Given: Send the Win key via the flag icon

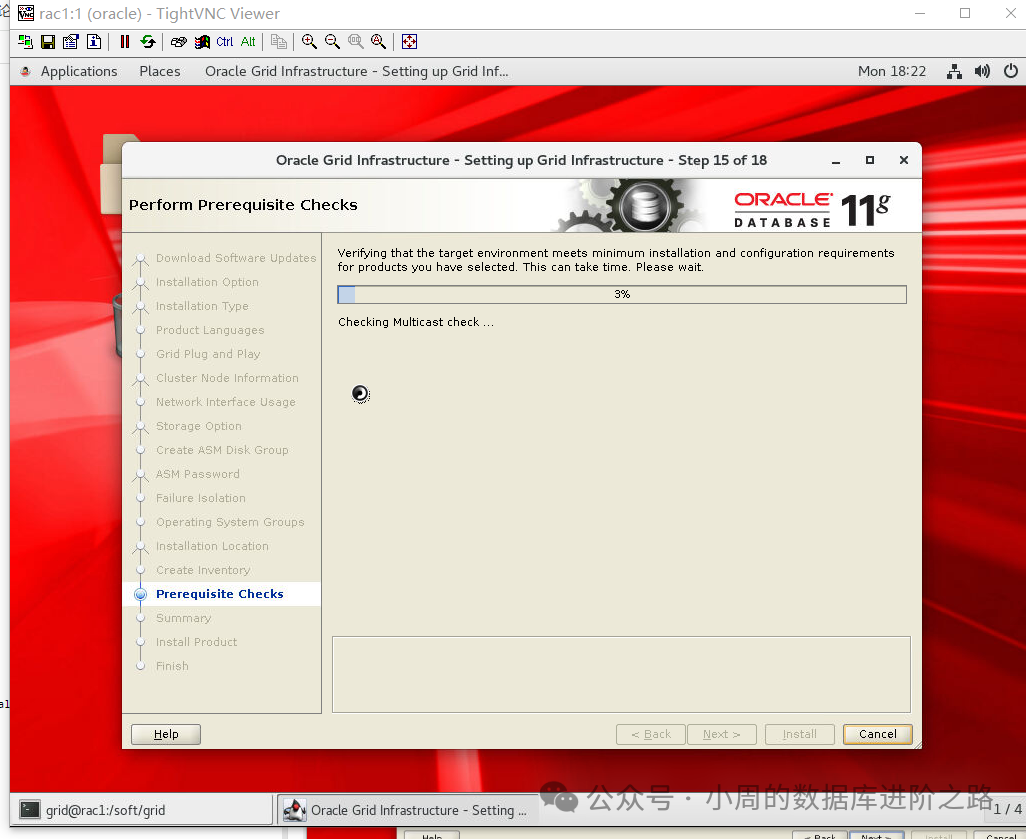Looking at the screenshot, I should pos(202,42).
